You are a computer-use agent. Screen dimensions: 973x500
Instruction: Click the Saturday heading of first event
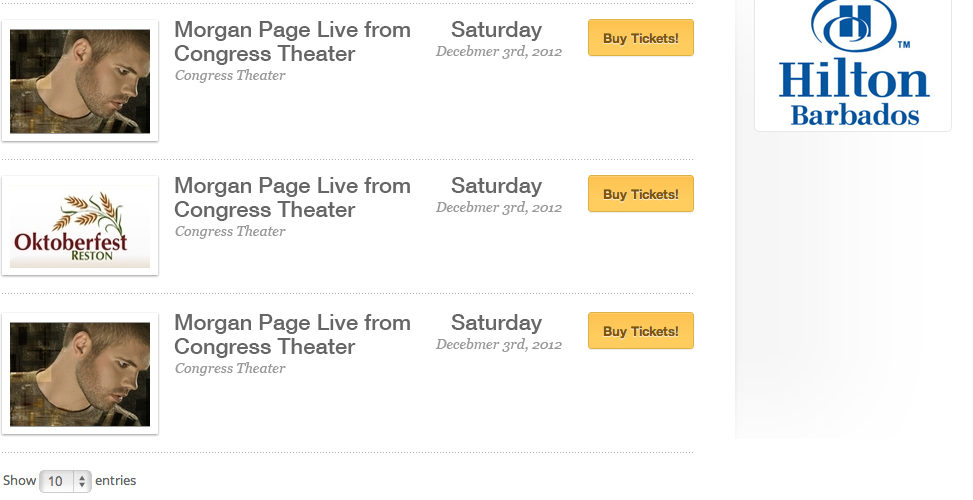click(496, 30)
